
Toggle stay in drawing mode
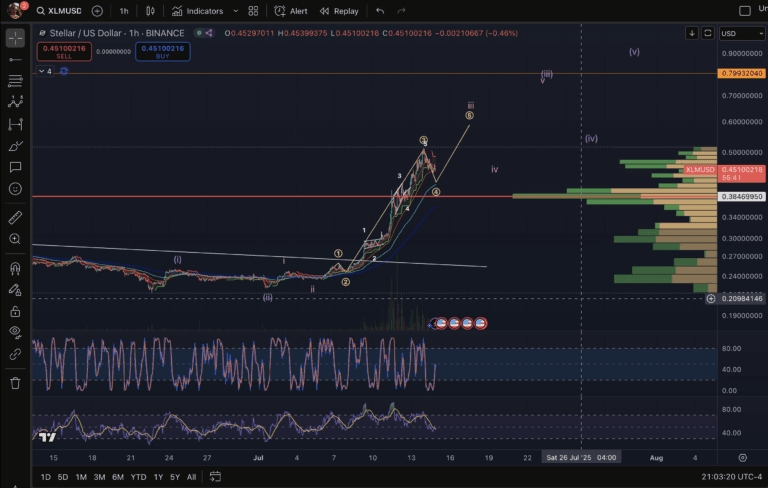pos(15,290)
